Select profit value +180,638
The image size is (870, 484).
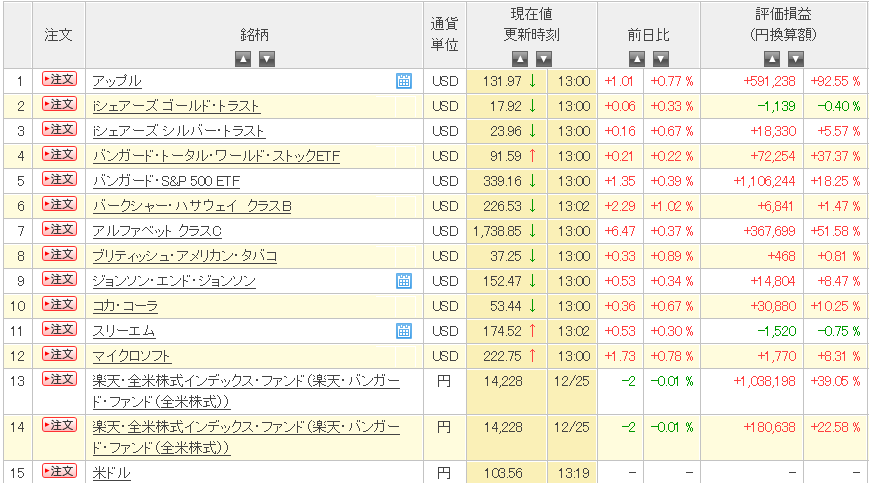tap(770, 427)
